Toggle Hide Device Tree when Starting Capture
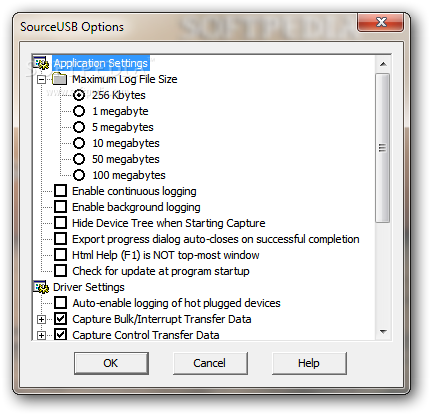Image resolution: width=431 pixels, height=415 pixels. click(60, 223)
